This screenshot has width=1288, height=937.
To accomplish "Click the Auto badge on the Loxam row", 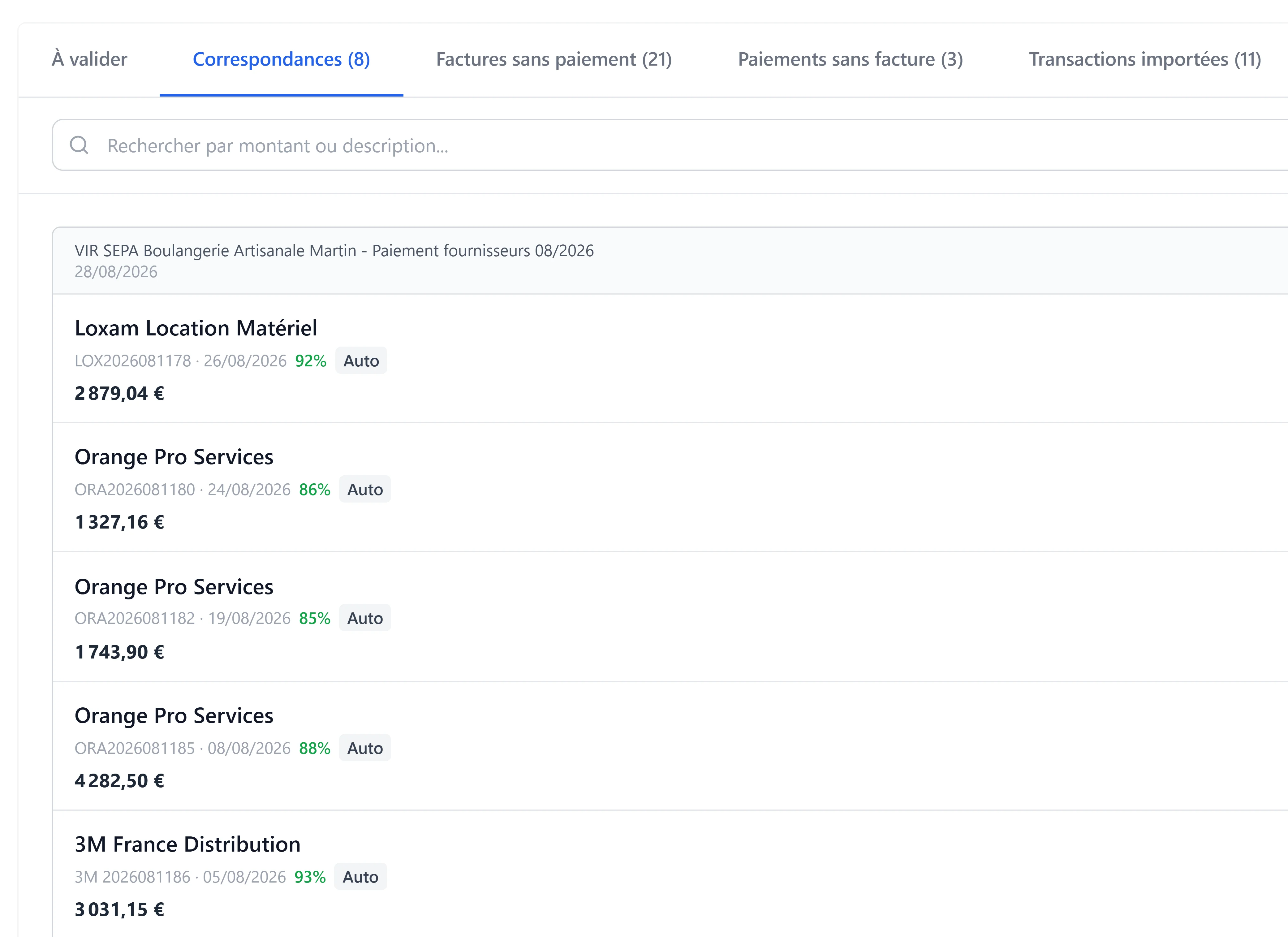I will coord(361,361).
